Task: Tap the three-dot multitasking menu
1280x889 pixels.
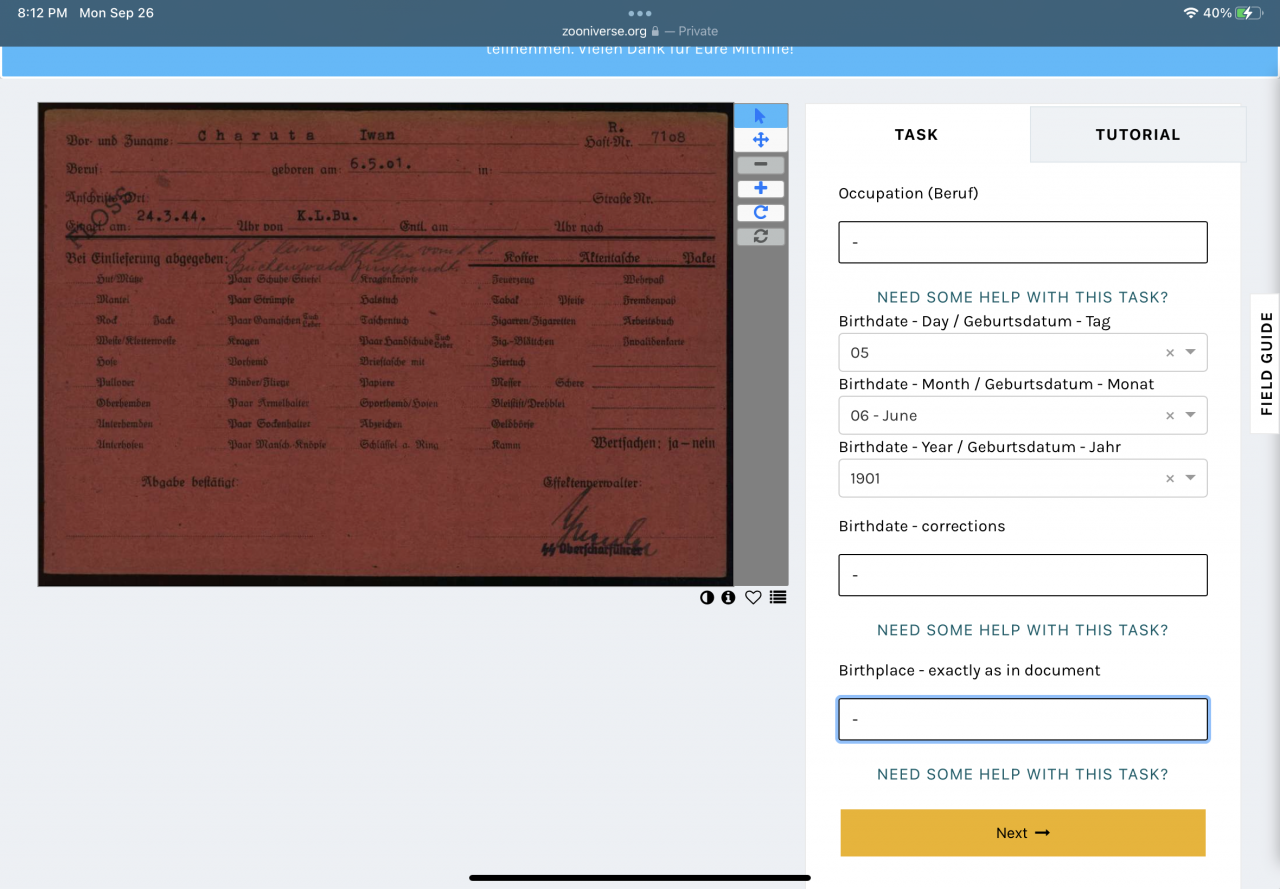Action: pyautogui.click(x=640, y=13)
